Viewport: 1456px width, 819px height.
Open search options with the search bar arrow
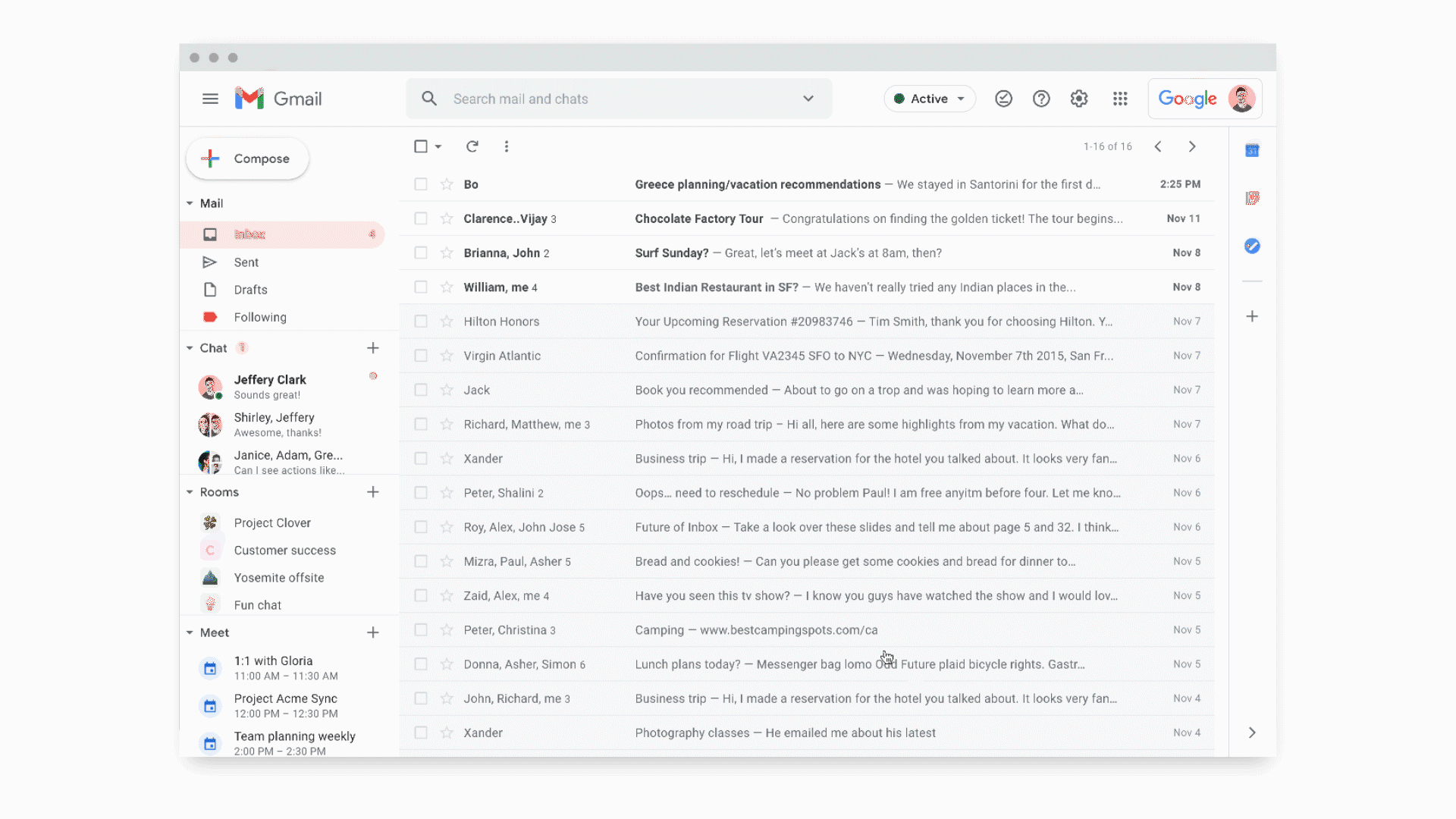click(808, 99)
